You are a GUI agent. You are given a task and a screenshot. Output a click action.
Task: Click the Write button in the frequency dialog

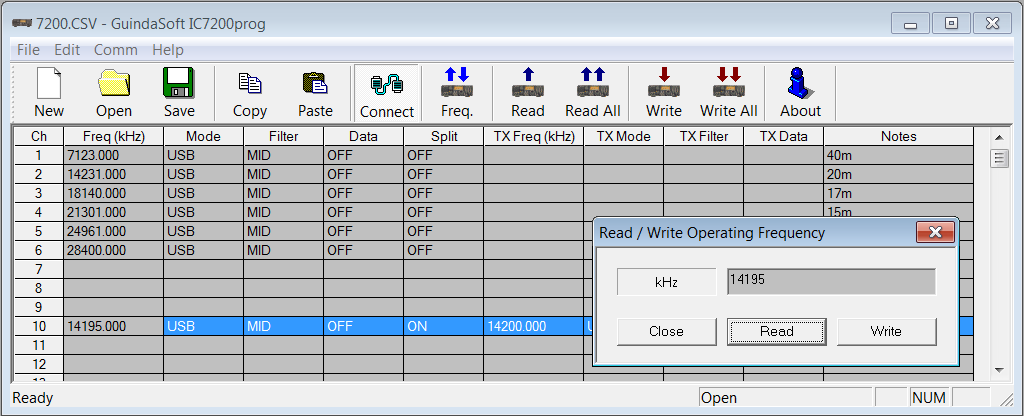[x=886, y=332]
